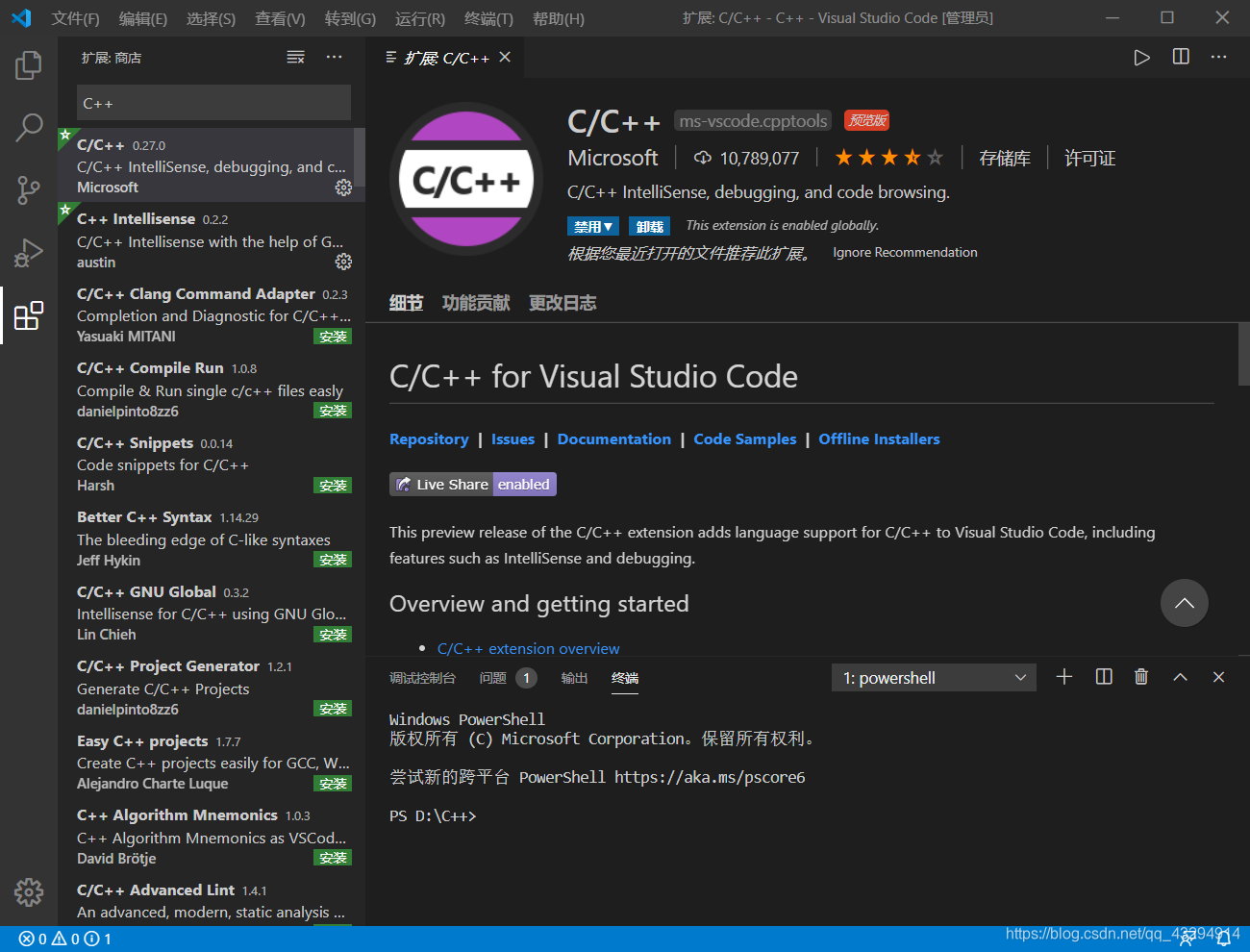This screenshot has width=1250, height=952.
Task: Open the Explorer view in activity bar
Action: 29,65
